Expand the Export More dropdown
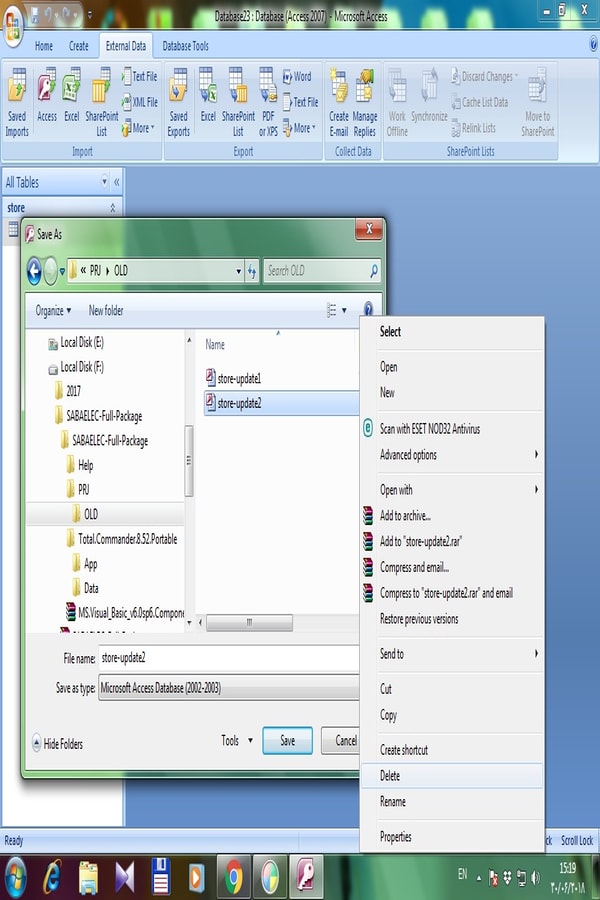The image size is (600, 900). [x=299, y=128]
